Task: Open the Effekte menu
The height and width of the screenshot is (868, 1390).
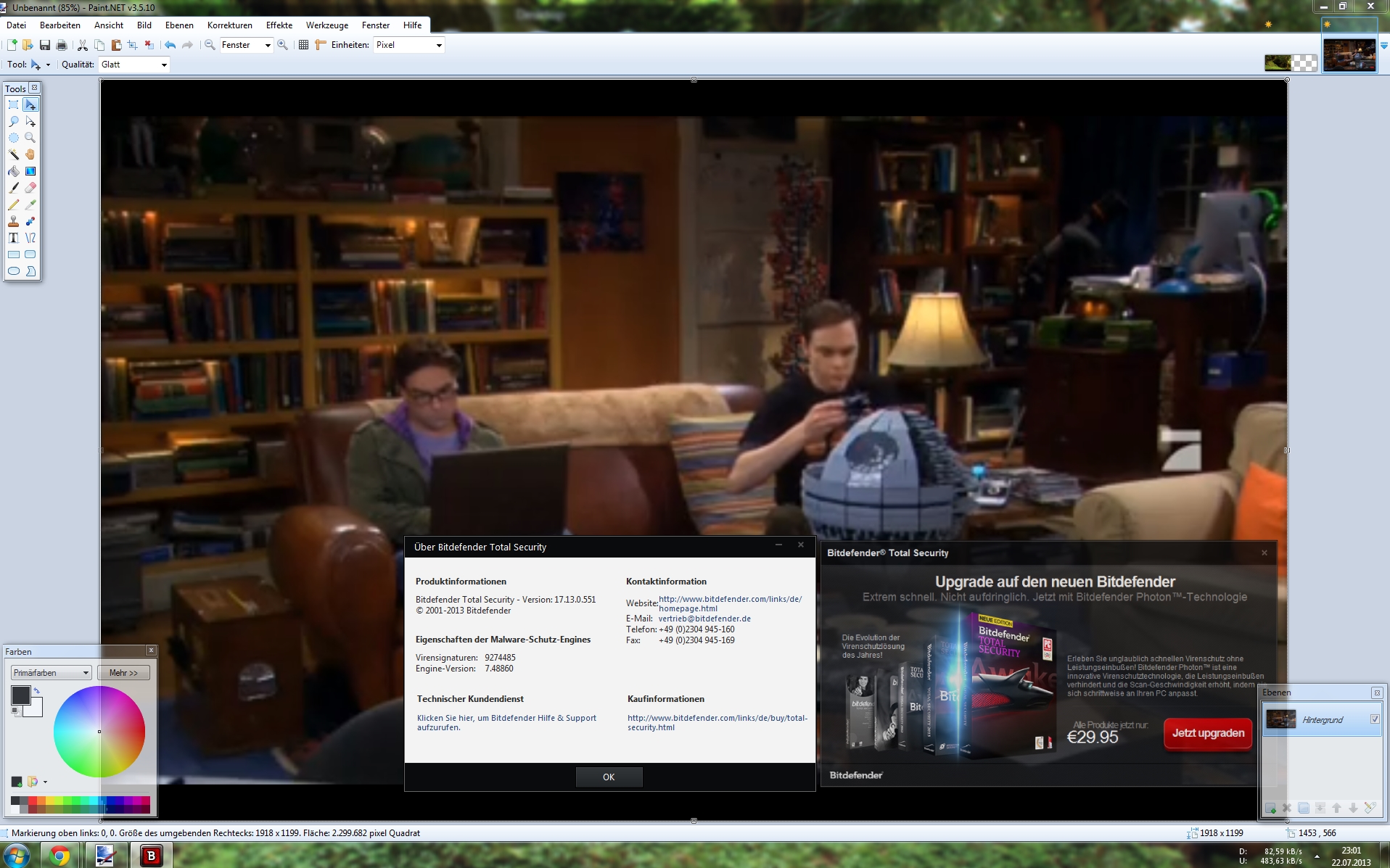Action: (x=279, y=25)
